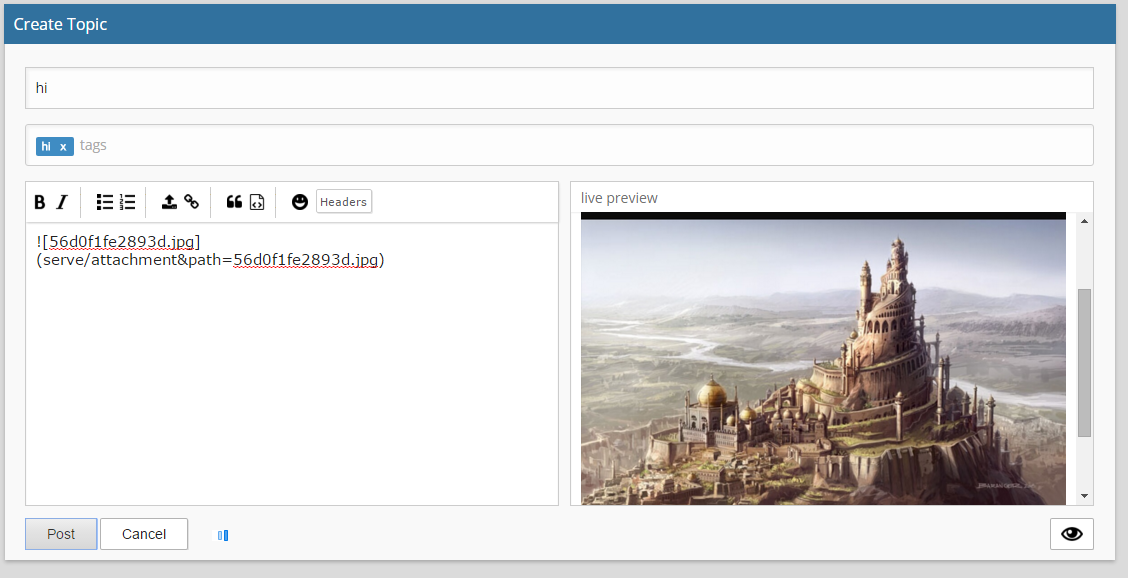The height and width of the screenshot is (578, 1128).
Task: Click the upload attachment icon
Action: coord(169,202)
